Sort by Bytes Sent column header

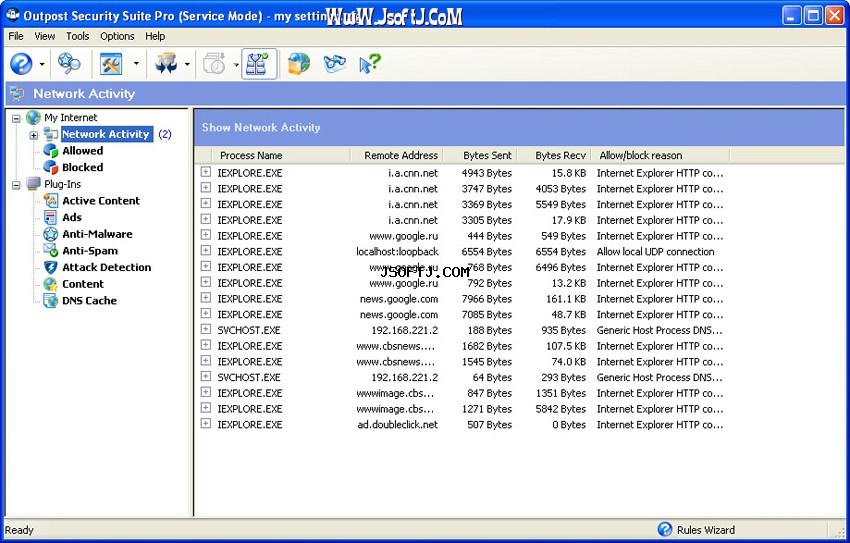480,155
